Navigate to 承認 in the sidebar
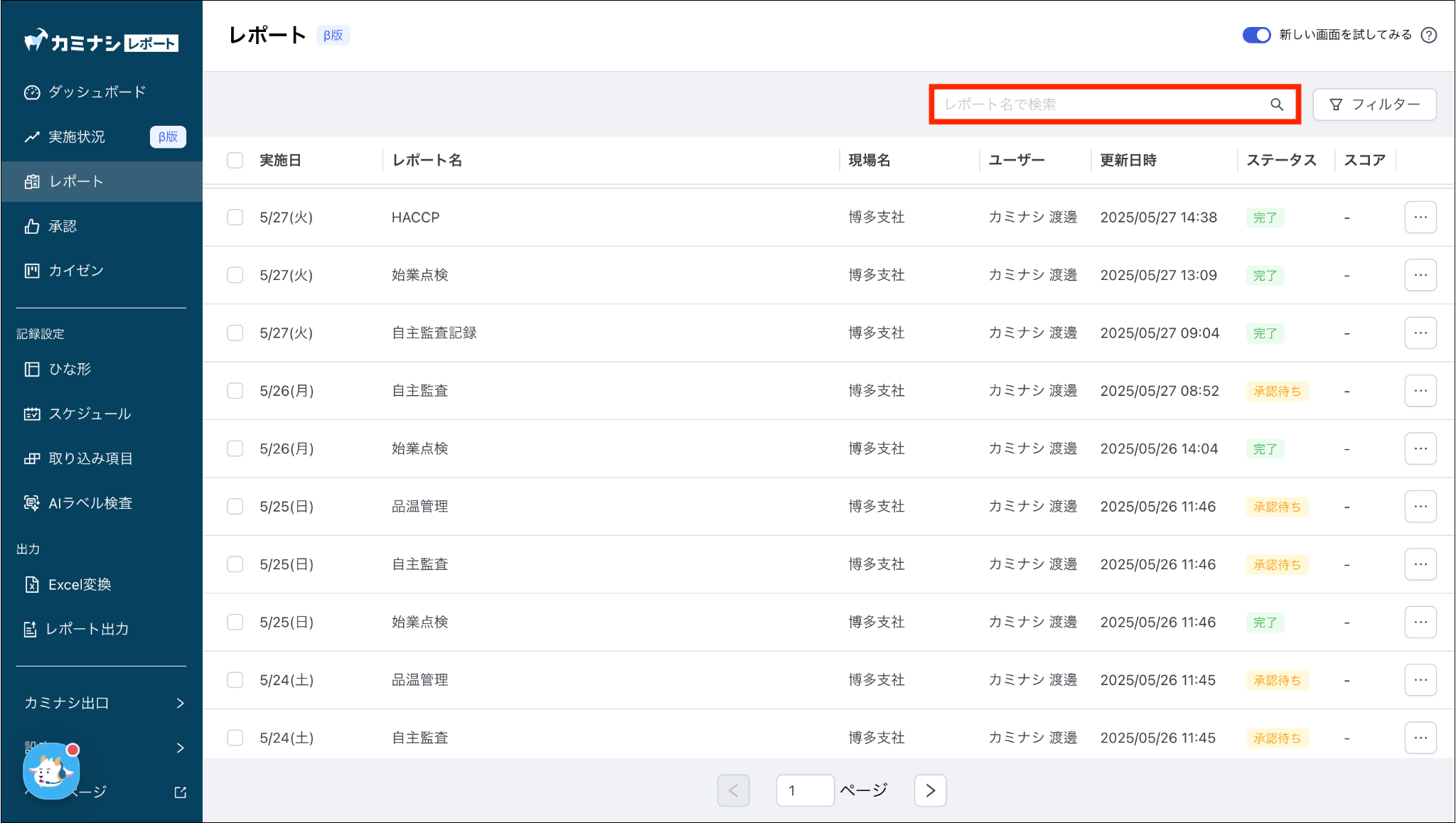 [x=63, y=226]
